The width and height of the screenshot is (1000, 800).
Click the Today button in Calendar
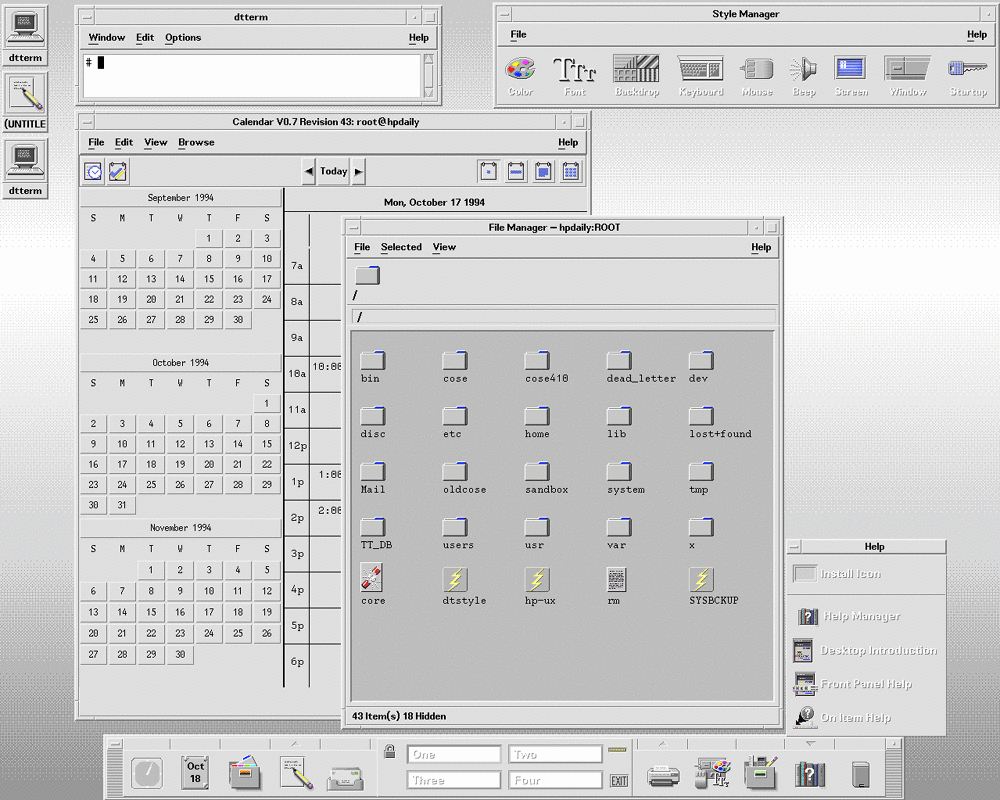pos(334,172)
